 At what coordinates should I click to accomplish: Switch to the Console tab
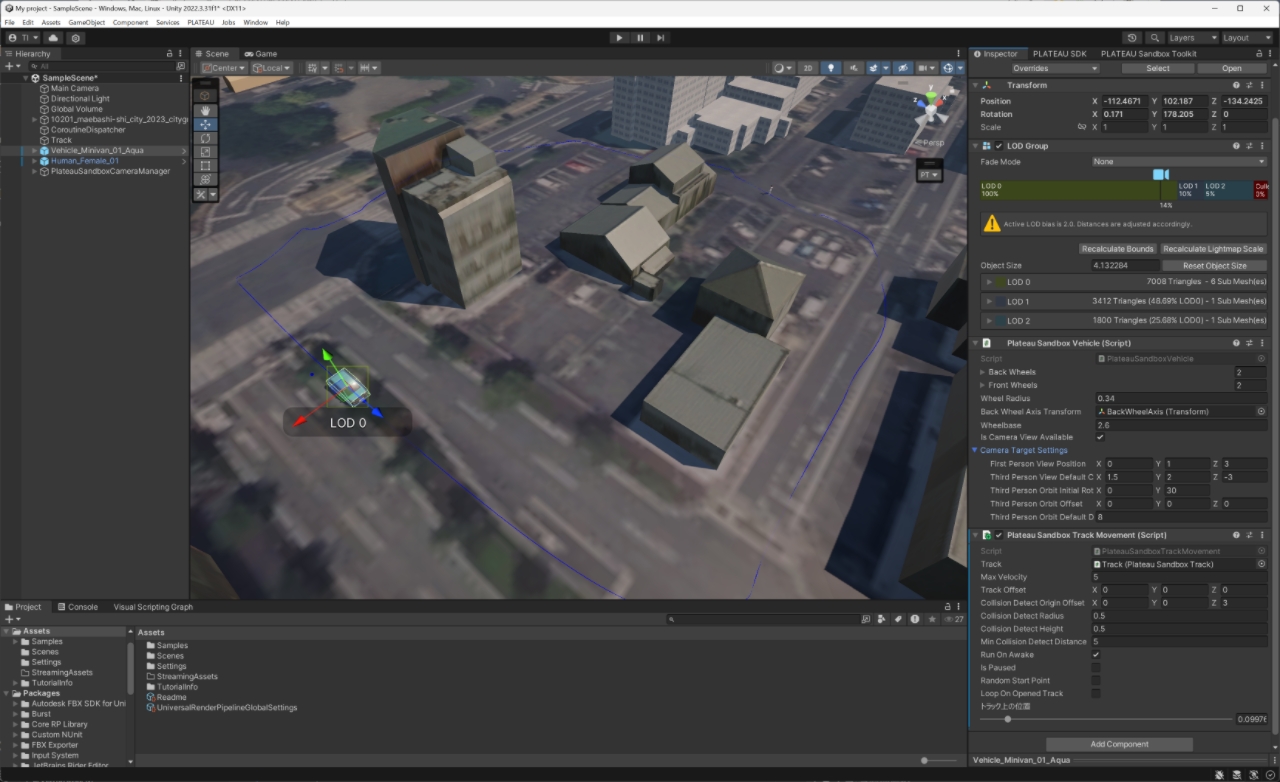[x=78, y=607]
